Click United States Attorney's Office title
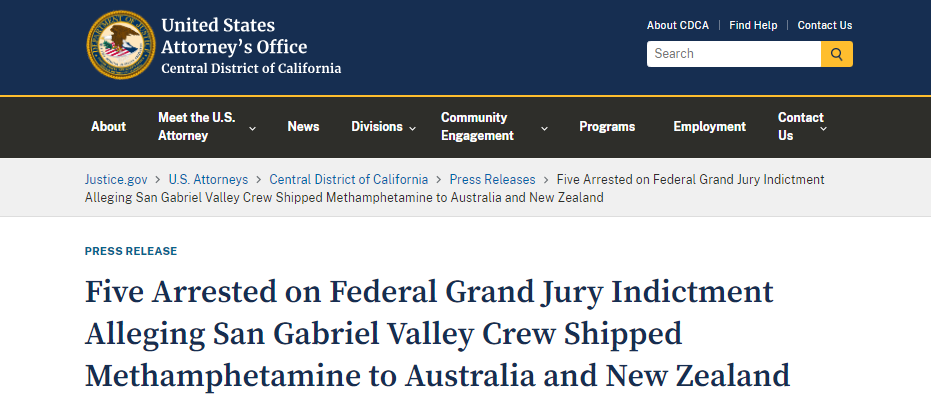 235,36
